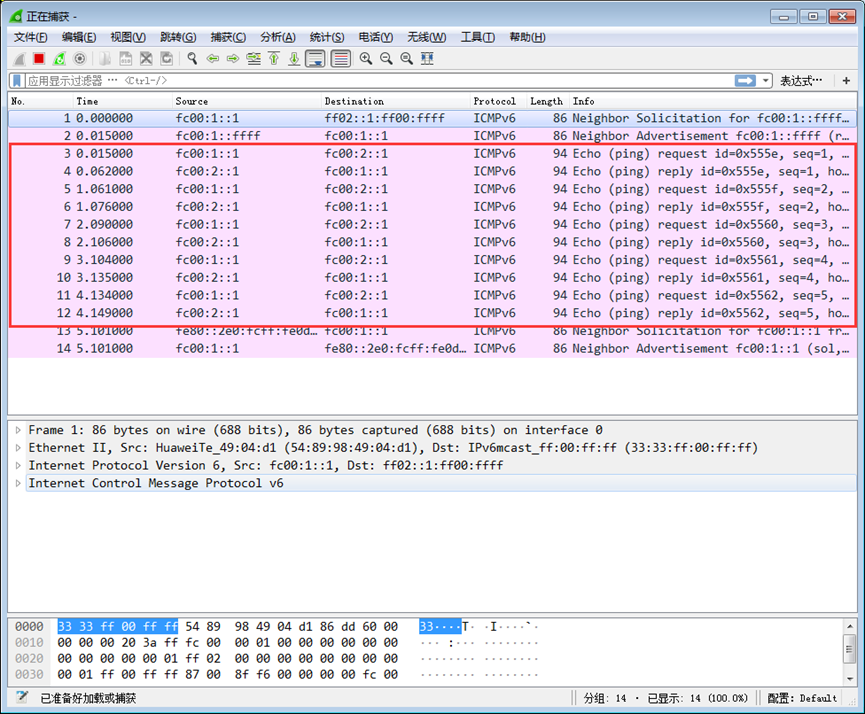Select packet 9 Echo request seq=4
The height and width of the screenshot is (714, 865).
click(432, 259)
